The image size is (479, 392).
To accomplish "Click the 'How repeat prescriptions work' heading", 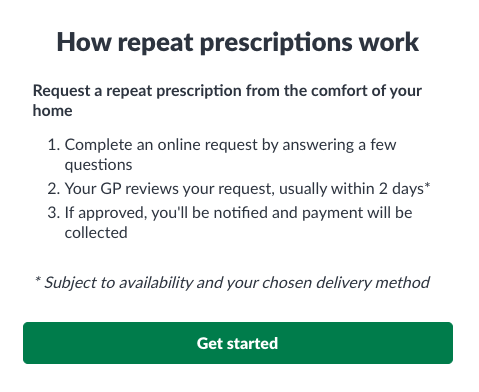I will coord(238,43).
